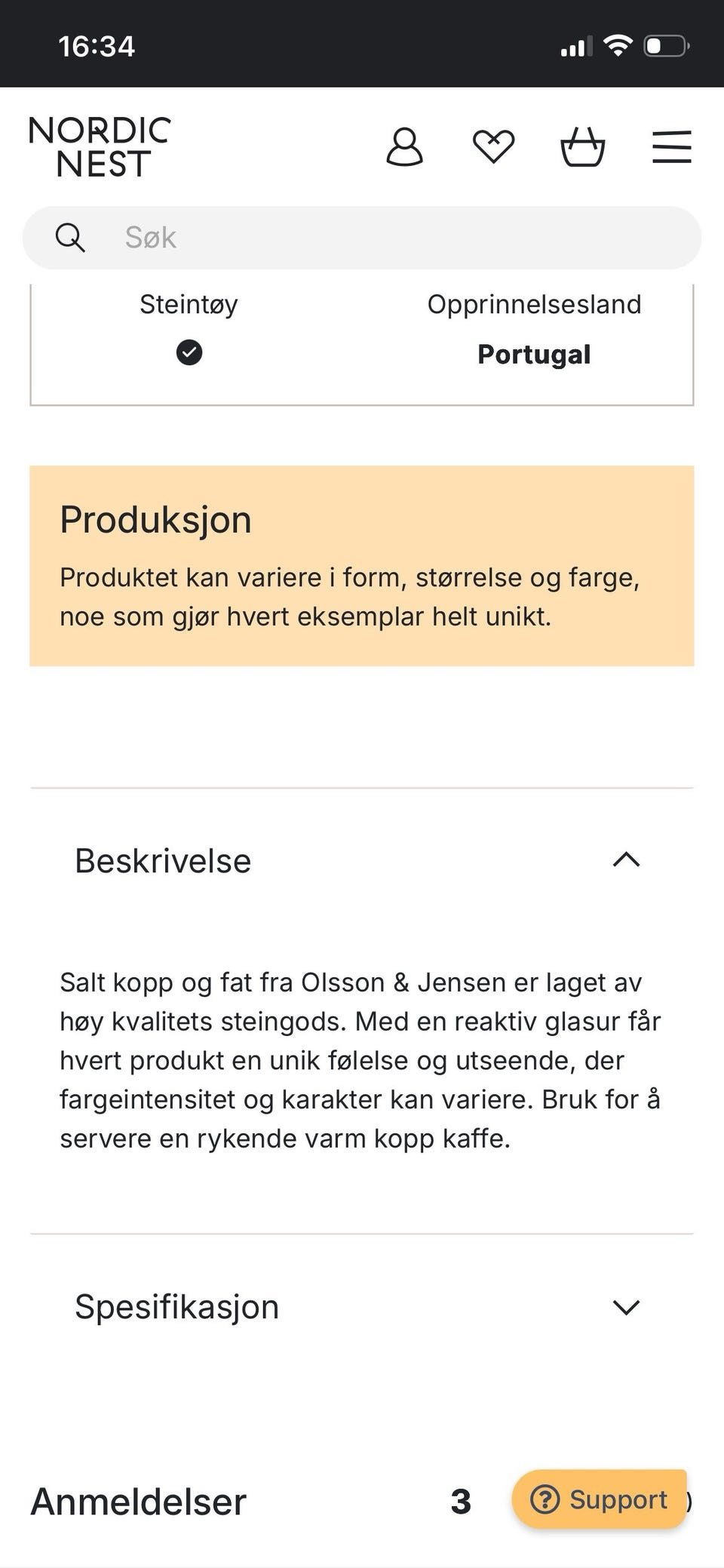Tap the Produksjon info banner

(362, 566)
